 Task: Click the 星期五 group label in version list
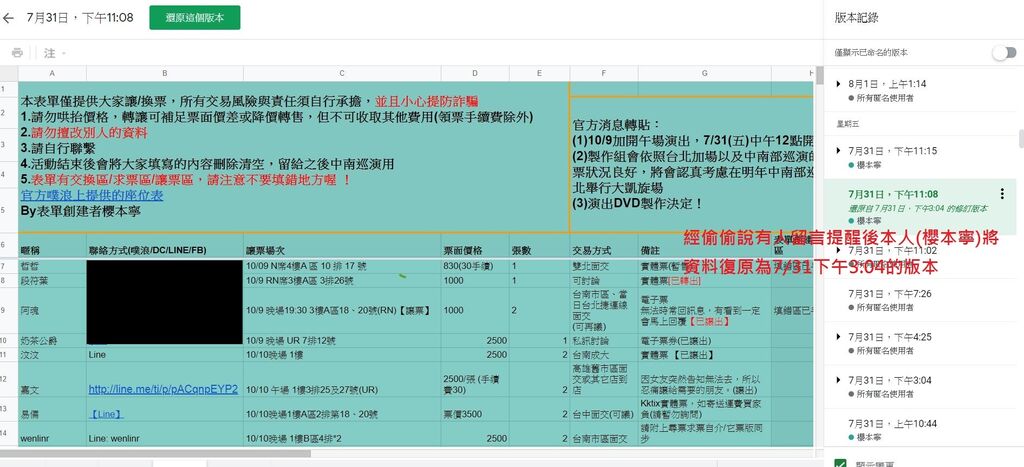click(846, 123)
